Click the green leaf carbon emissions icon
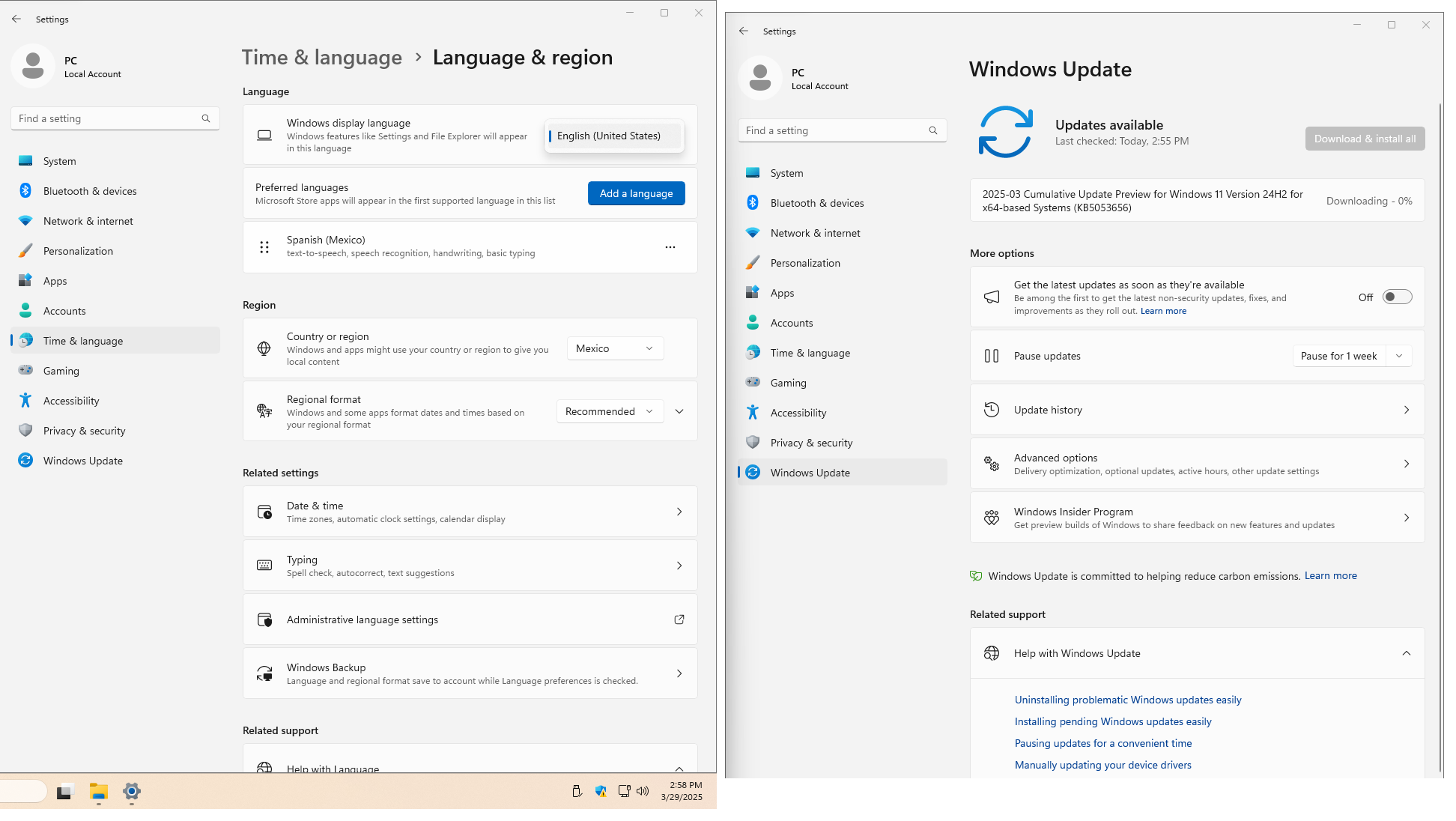The width and height of the screenshot is (1456, 821). click(976, 576)
